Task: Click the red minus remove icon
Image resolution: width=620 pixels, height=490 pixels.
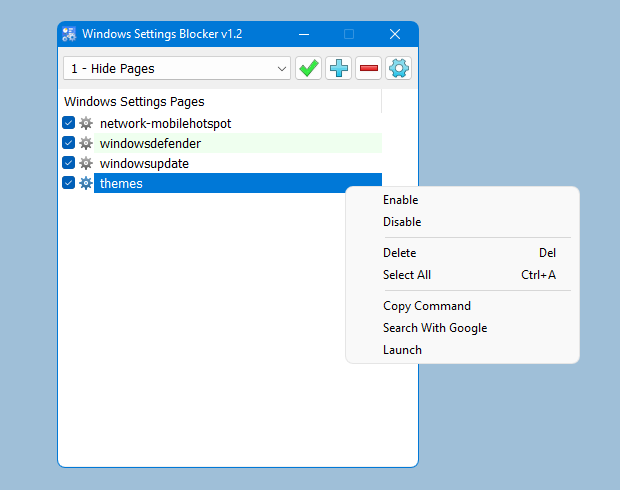Action: 369,68
